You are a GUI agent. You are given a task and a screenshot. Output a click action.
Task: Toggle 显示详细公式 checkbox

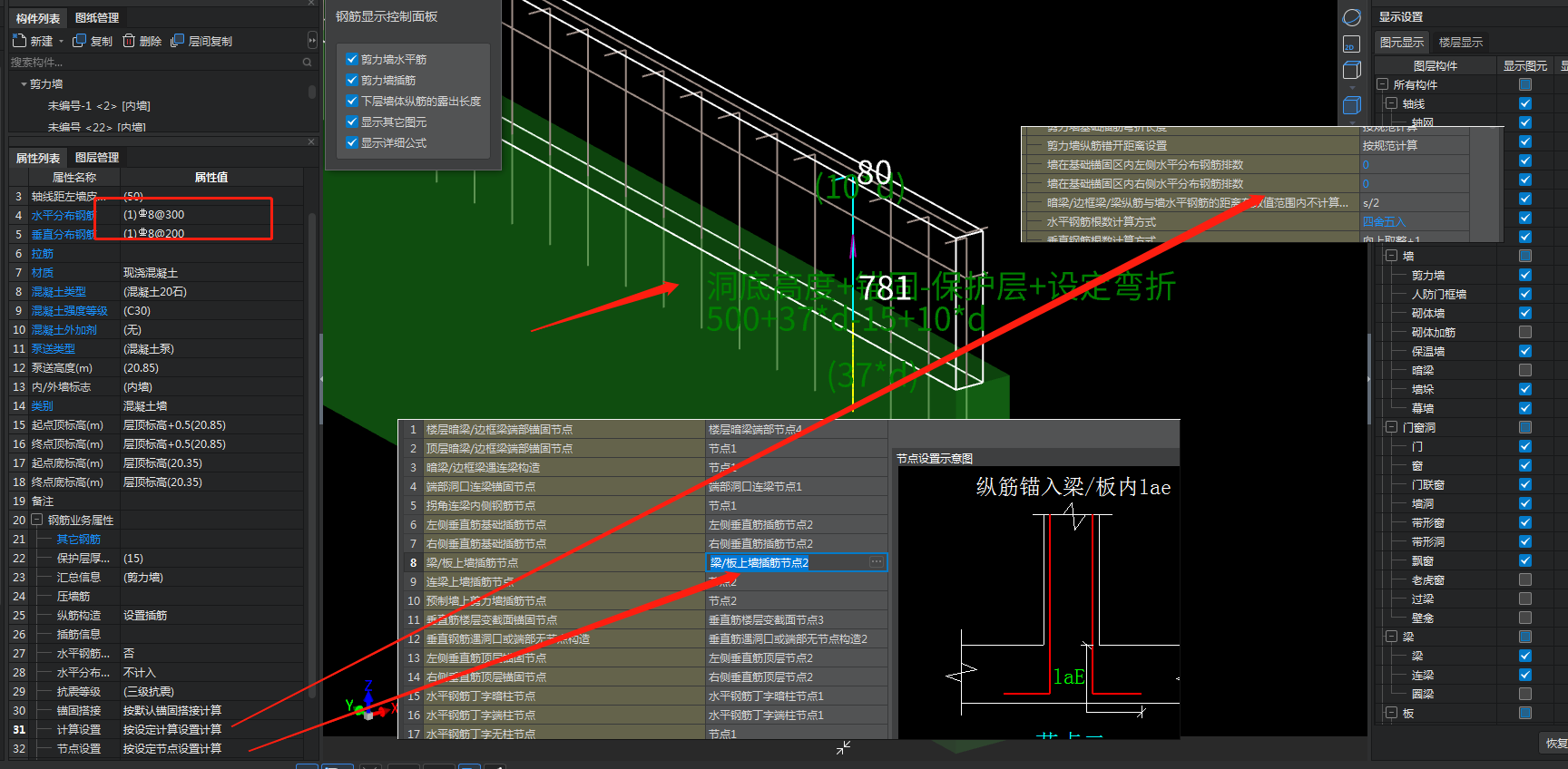352,142
